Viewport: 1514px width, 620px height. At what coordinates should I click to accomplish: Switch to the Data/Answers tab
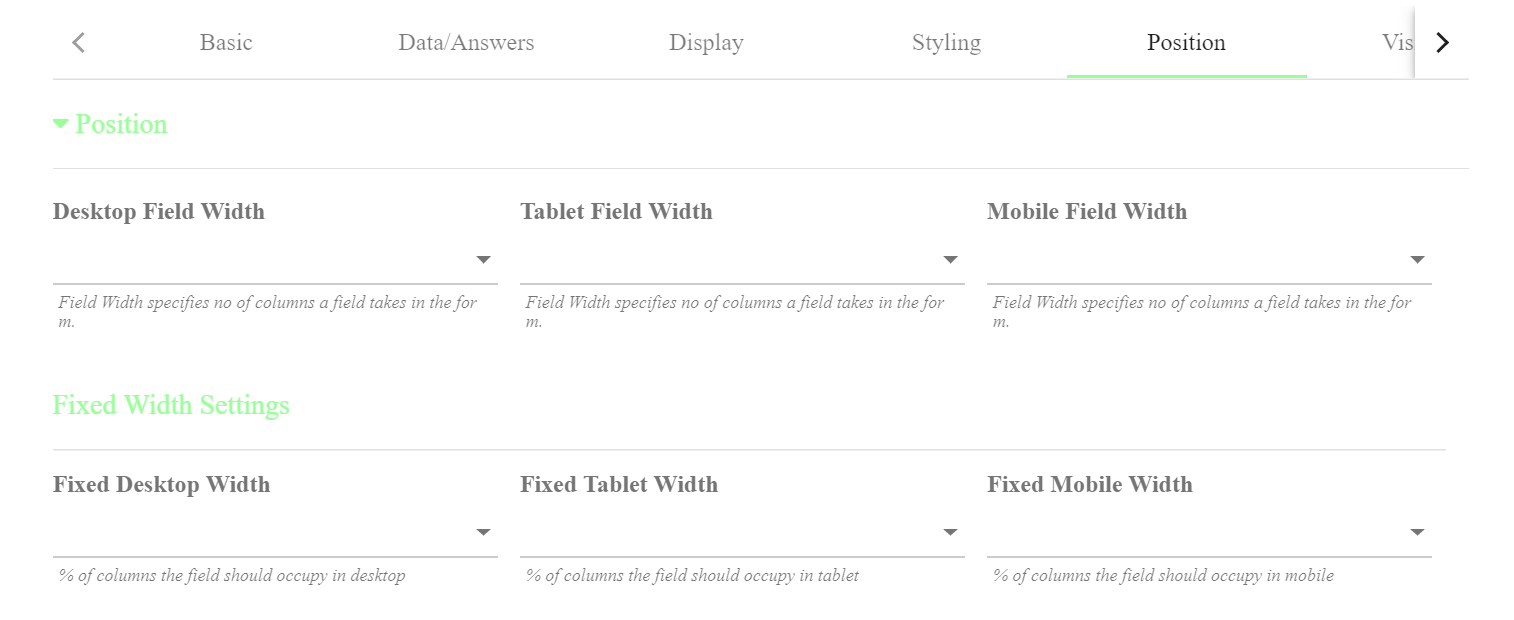466,43
